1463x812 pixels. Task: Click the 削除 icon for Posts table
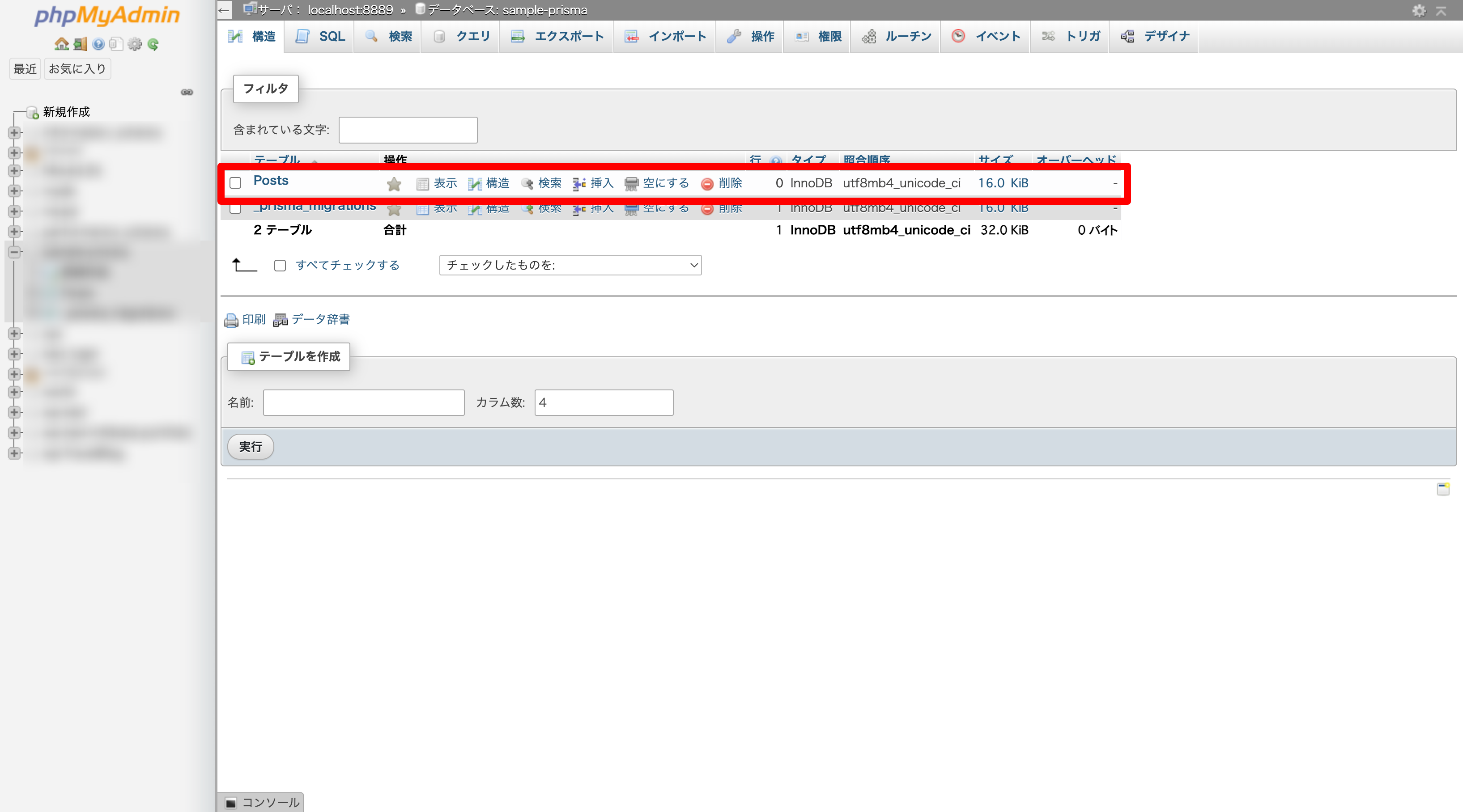click(x=705, y=183)
